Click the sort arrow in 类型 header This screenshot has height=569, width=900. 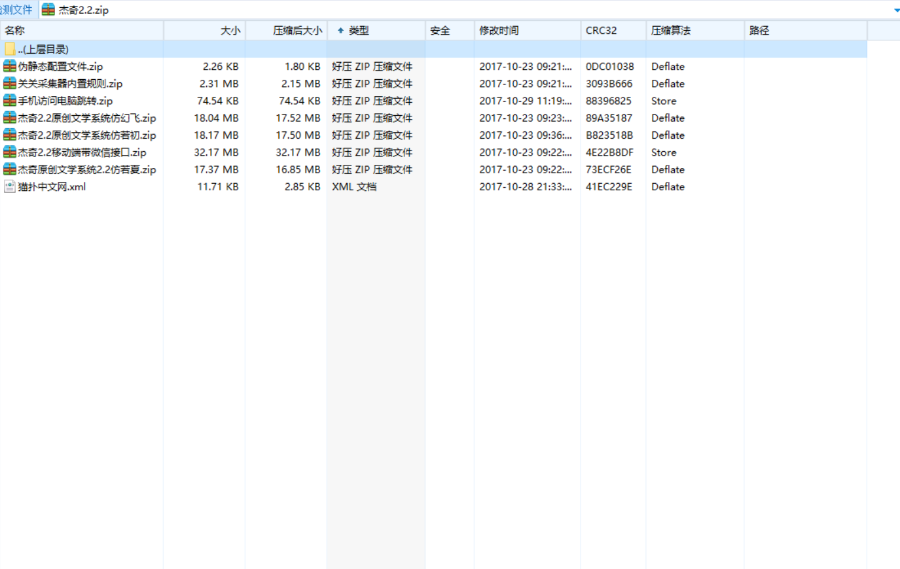click(x=340, y=30)
